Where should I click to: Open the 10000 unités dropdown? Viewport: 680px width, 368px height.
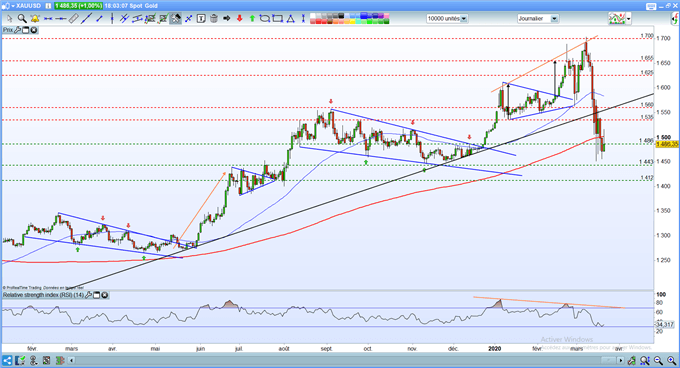pyautogui.click(x=464, y=19)
